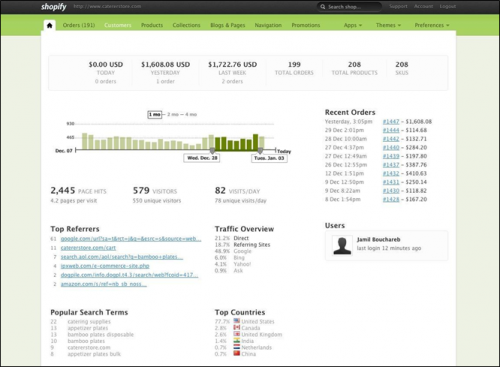Image resolution: width=500 pixels, height=367 pixels.
Task: Open the Account link
Action: coord(424,6)
